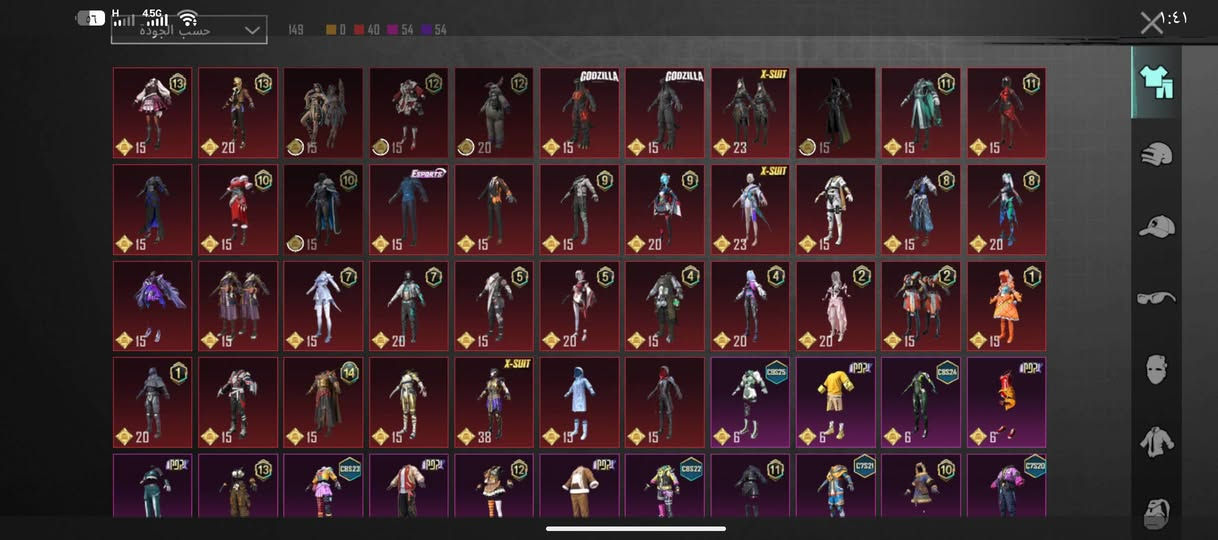Screen dimensions: 1218x540
Task: Close the inventory with the X icon
Action: click(x=1152, y=22)
